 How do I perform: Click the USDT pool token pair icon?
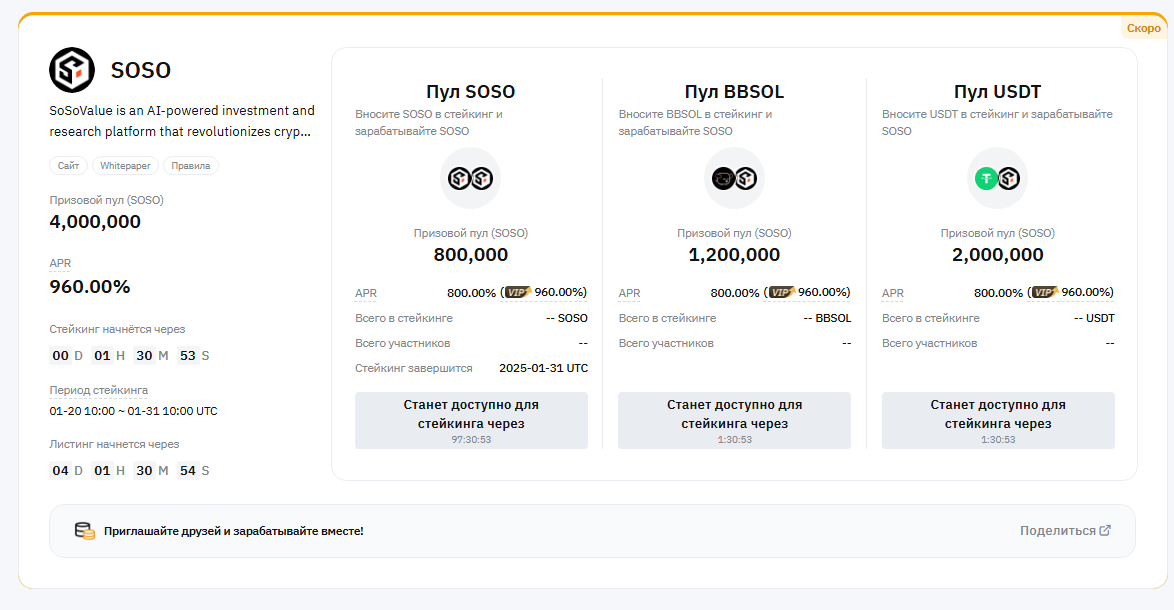coord(997,178)
